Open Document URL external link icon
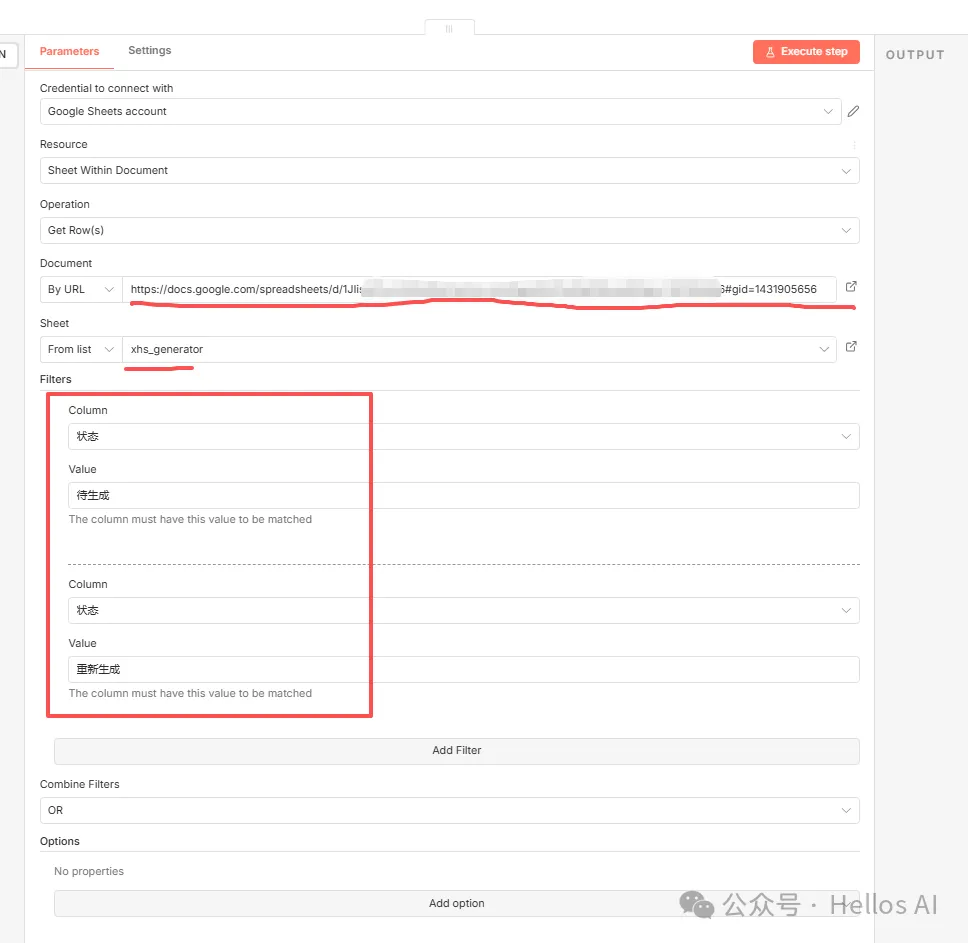This screenshot has height=943, width=968. click(851, 287)
